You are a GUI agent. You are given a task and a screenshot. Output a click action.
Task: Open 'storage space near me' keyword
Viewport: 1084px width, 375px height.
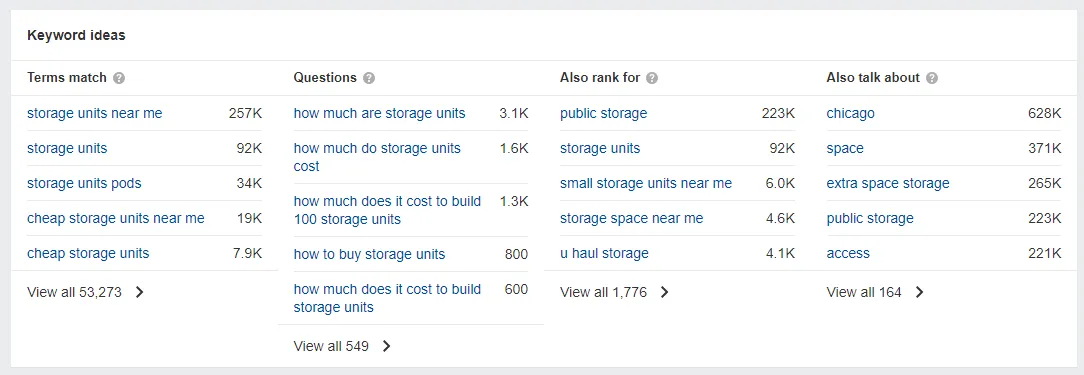(x=631, y=218)
